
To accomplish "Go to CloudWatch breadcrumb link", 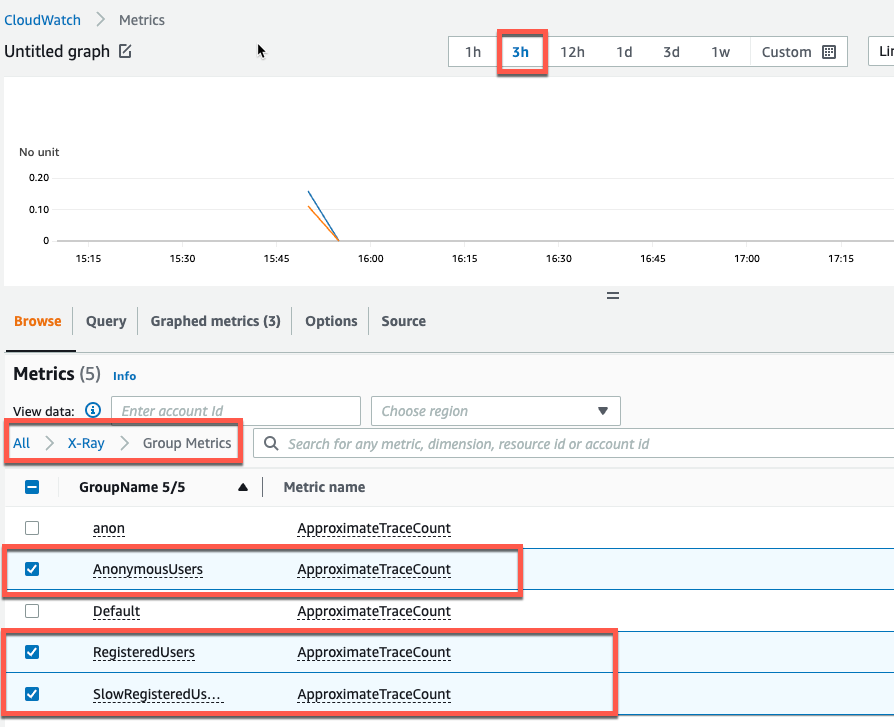I will pyautogui.click(x=42, y=20).
